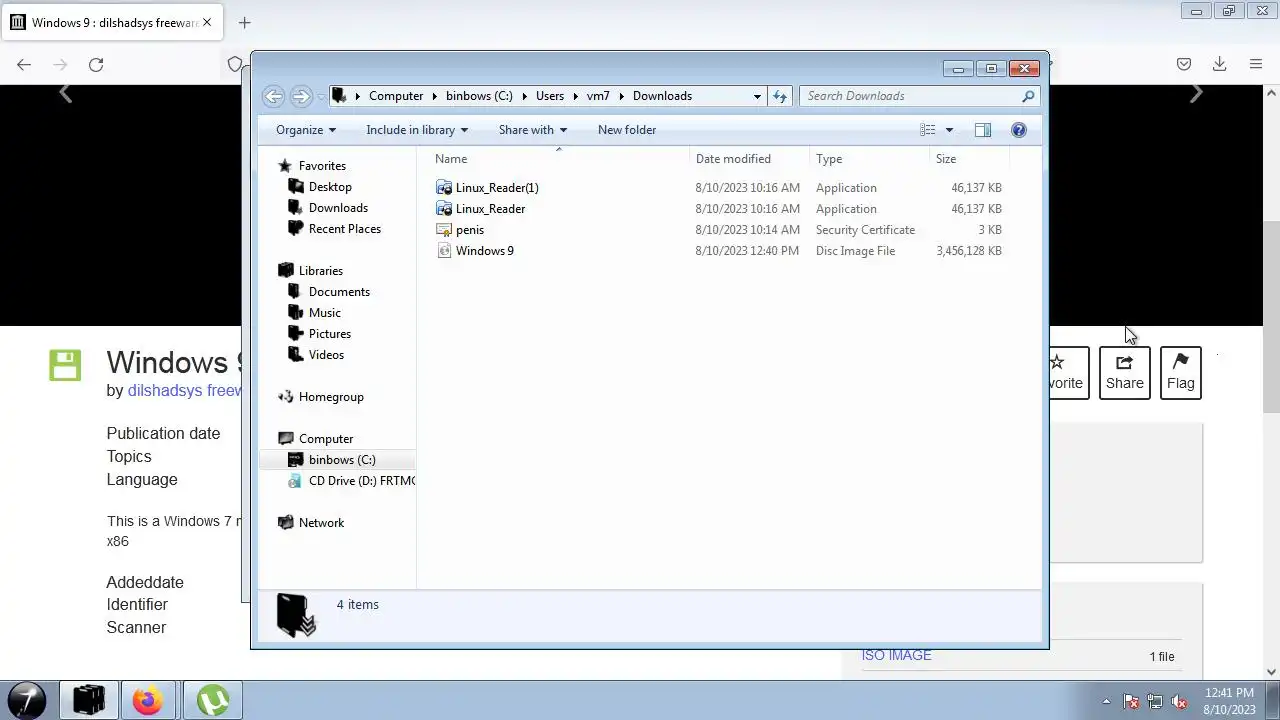Open the Organize menu

306,130
